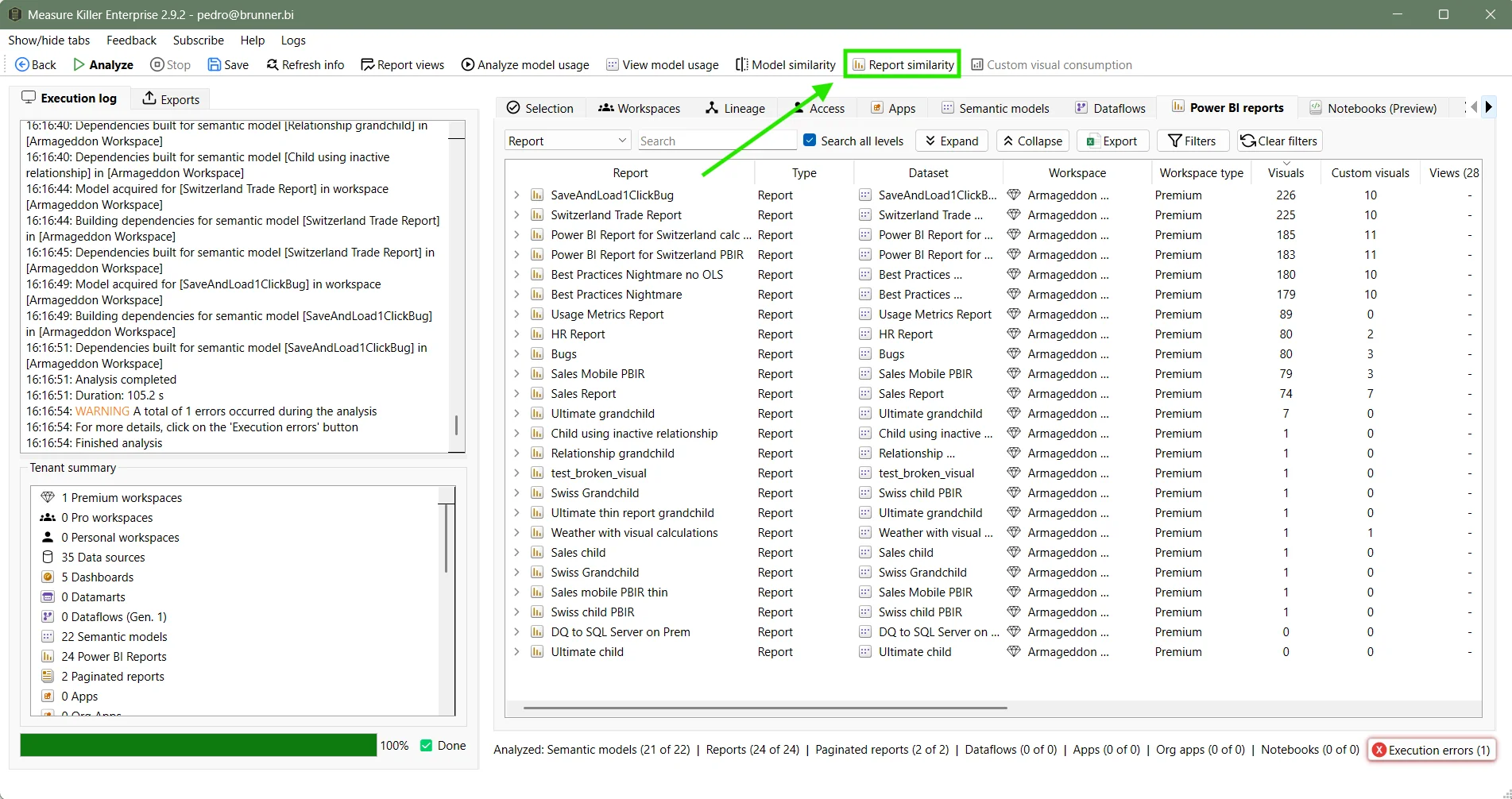Click HR Report dataset icon
The image size is (1512, 799).
point(865,334)
